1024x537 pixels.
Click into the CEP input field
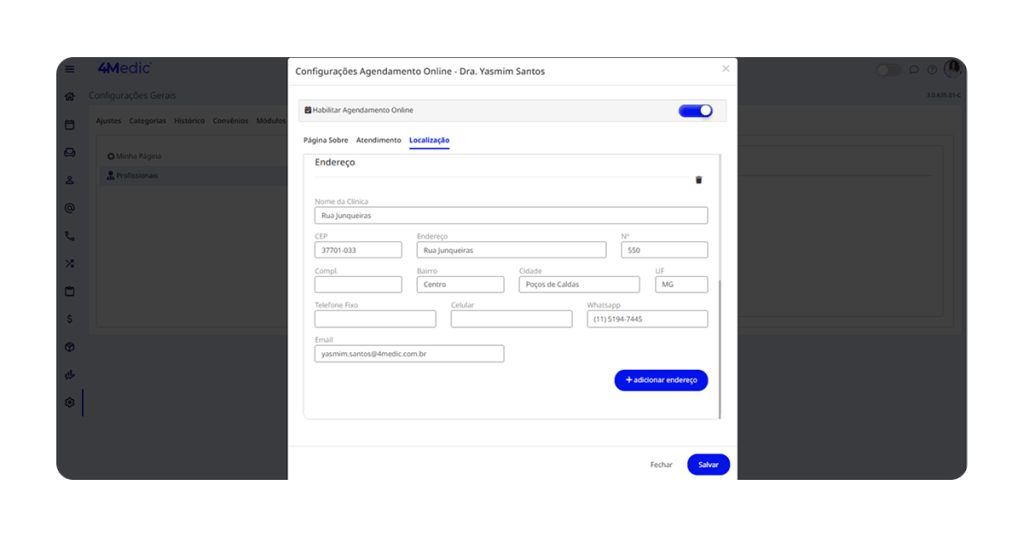(x=358, y=250)
